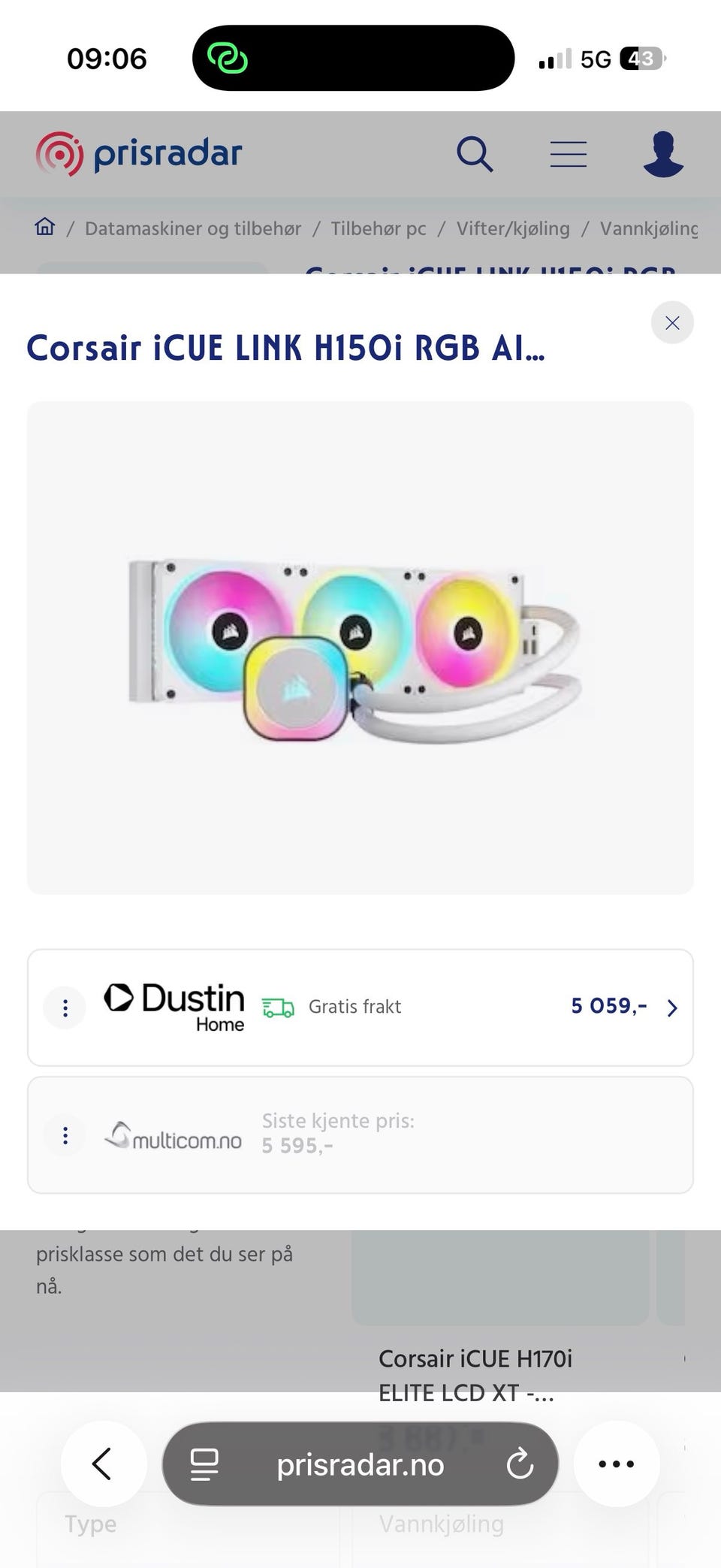Image resolution: width=721 pixels, height=1568 pixels.
Task: Open the prisradar search icon
Action: click(x=475, y=155)
